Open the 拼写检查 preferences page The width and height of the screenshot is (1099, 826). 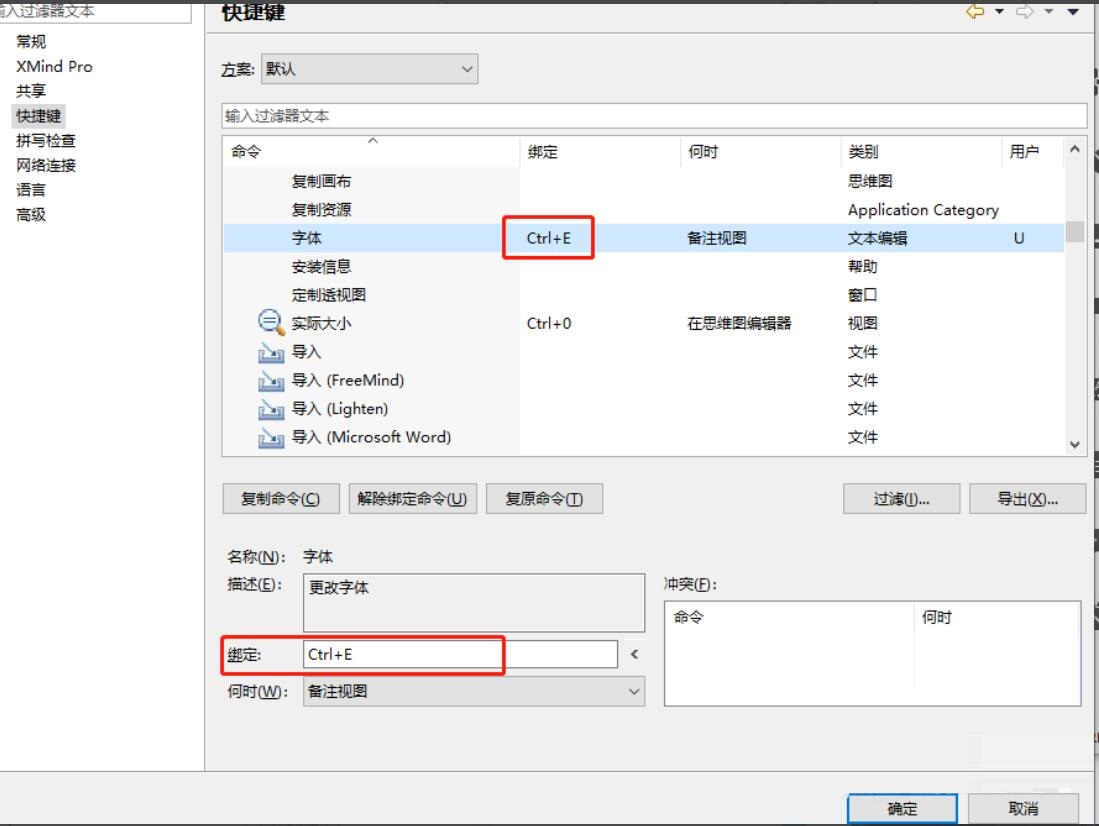tap(46, 141)
